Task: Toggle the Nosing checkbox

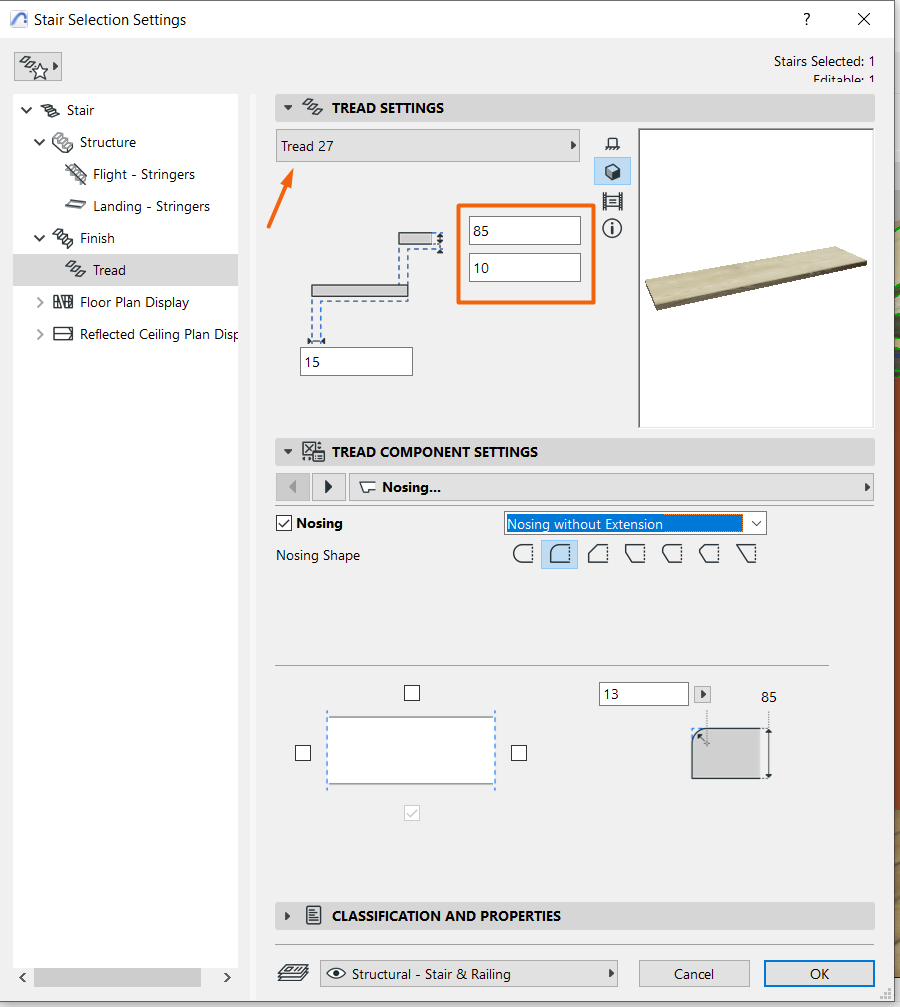Action: pyautogui.click(x=284, y=523)
